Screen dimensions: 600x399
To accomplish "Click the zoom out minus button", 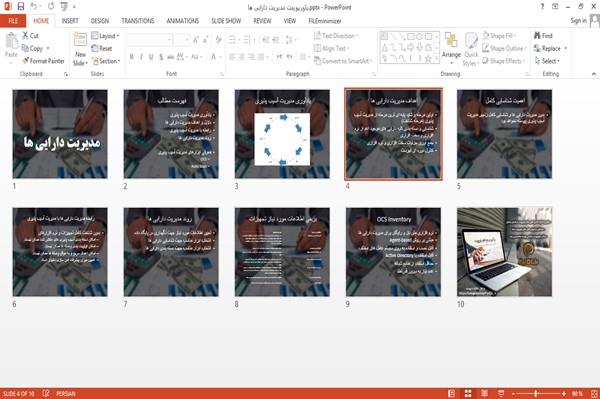I will 514,393.
